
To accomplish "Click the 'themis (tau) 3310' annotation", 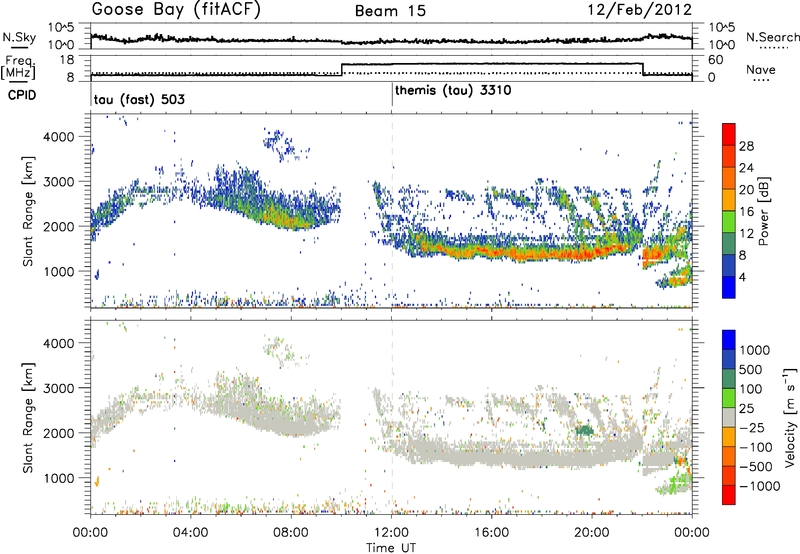I will point(453,91).
